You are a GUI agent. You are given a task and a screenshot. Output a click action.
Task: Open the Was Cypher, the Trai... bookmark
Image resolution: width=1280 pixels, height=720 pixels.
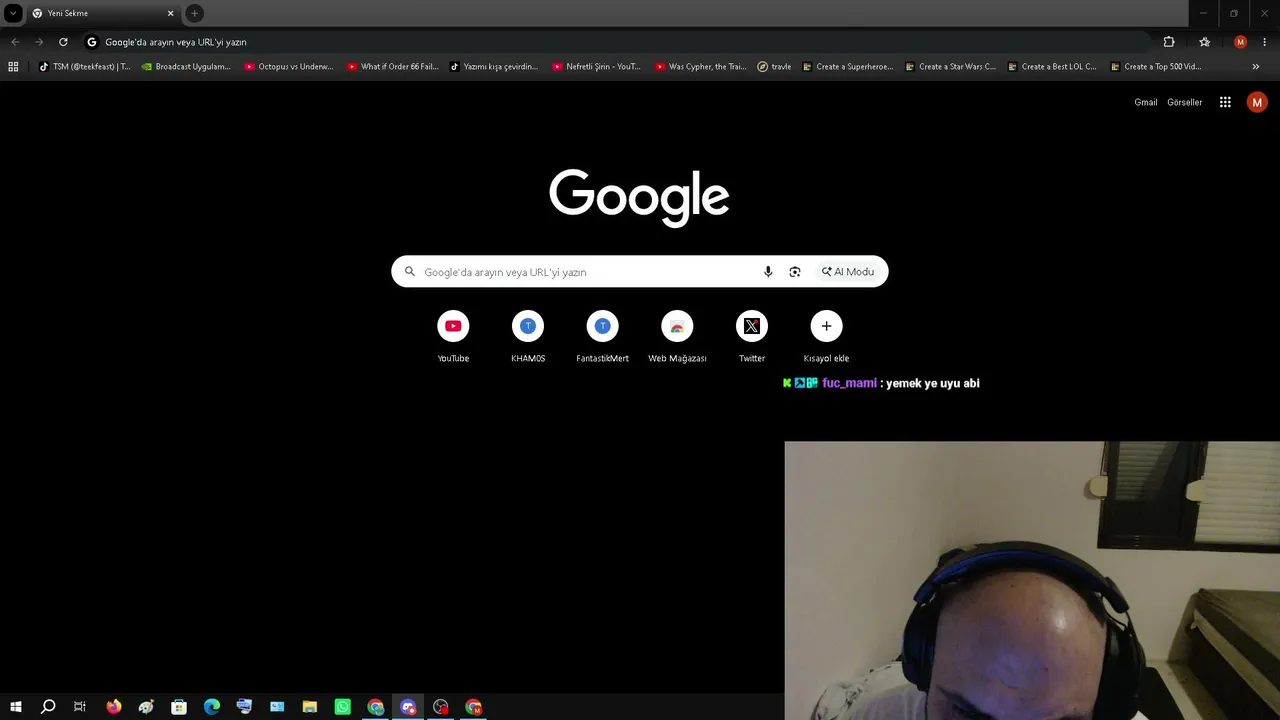pyautogui.click(x=700, y=67)
